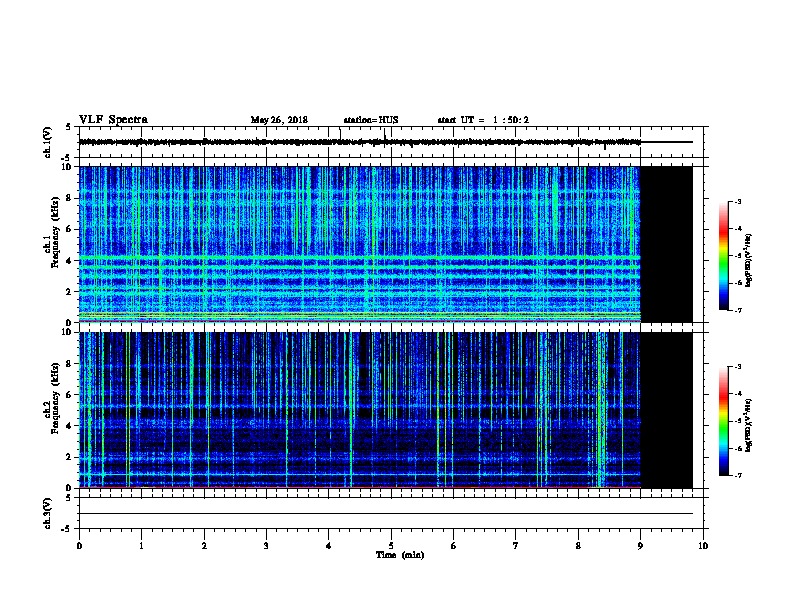Click time axis tick label "5"
Viewport: 792px width, 612px height.
[x=391, y=546]
